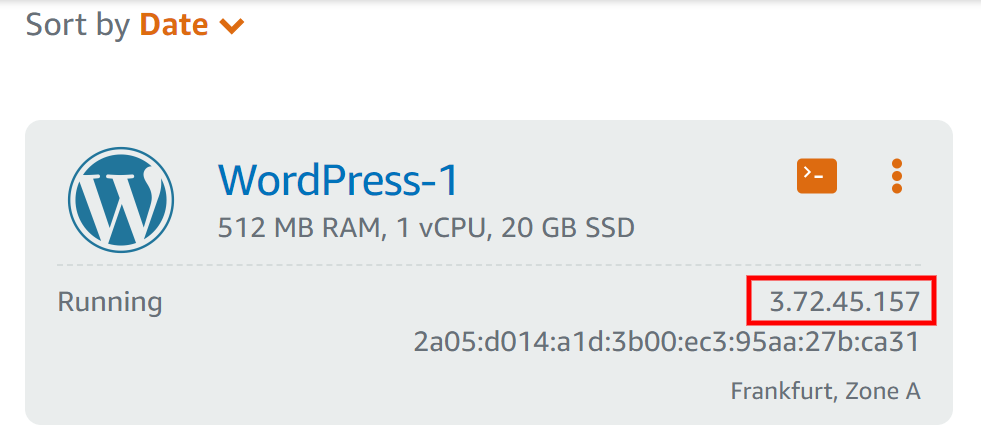Click the IPv6 address starting with 2a05:d014
Screen dimensions: 981x438
665,343
